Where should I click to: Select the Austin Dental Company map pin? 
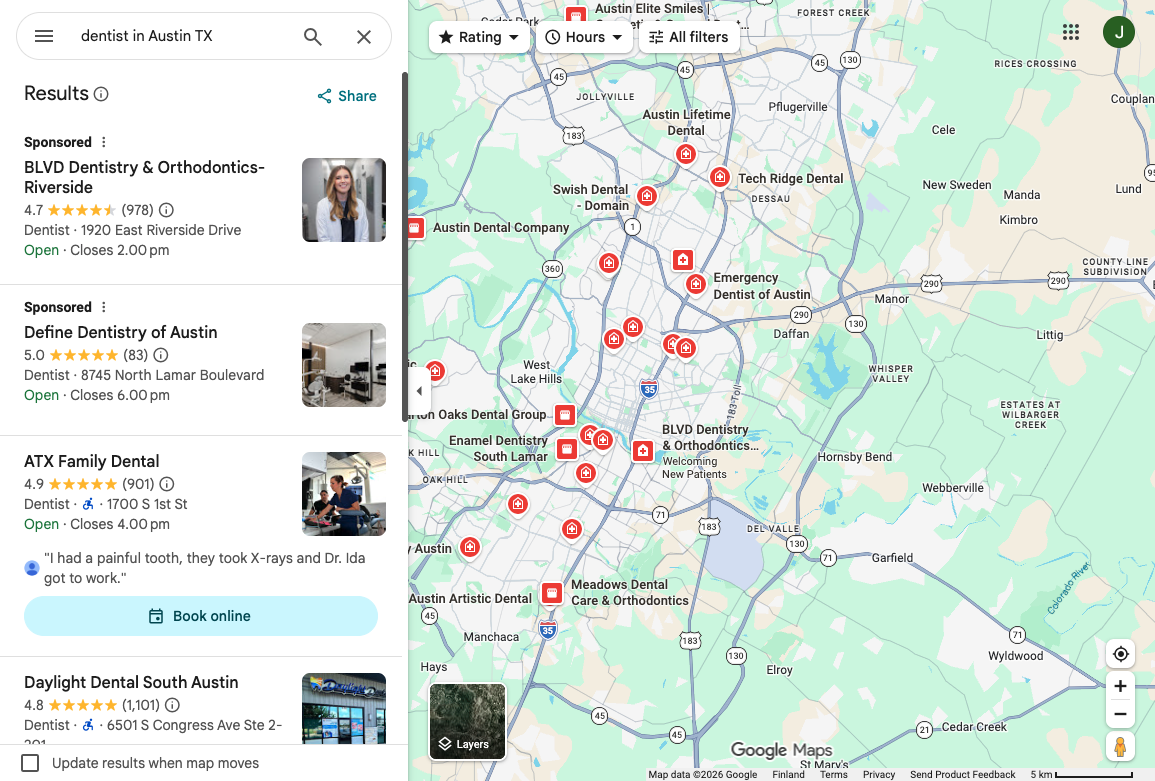415,228
